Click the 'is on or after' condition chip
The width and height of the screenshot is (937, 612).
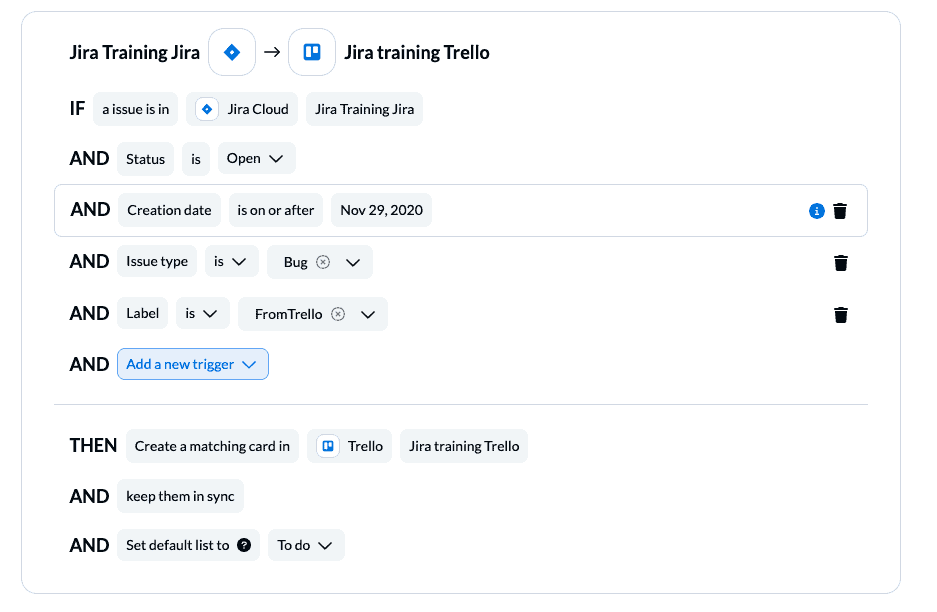coord(275,210)
